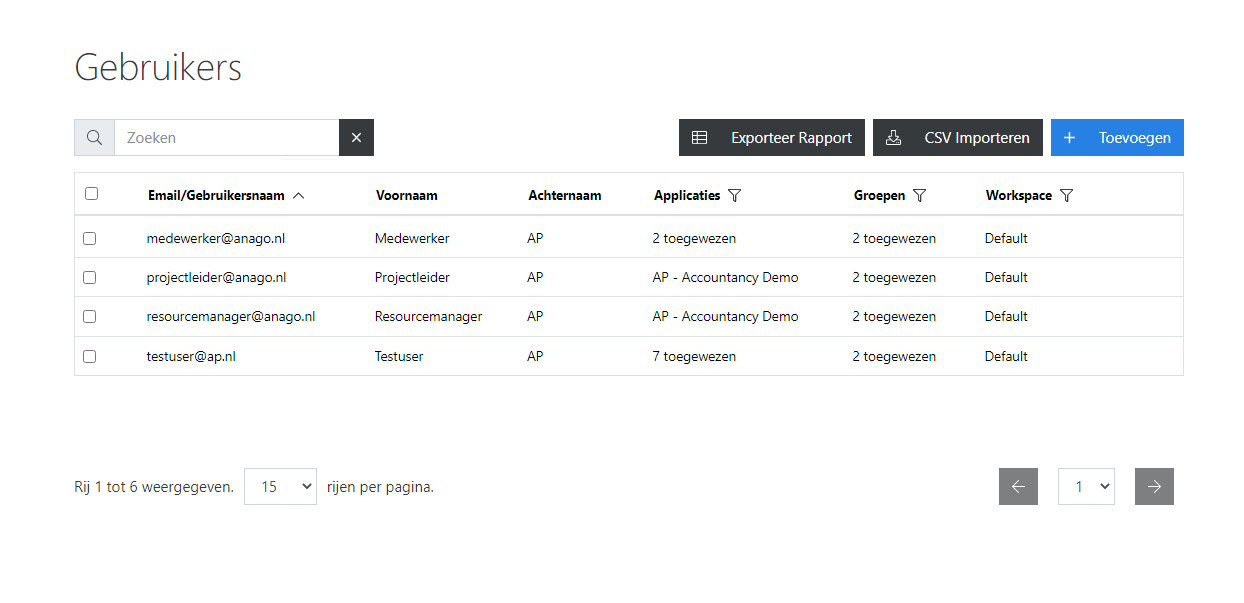Click the filter icon beside Applicaties
Viewport: 1244px width, 603px height.
click(x=735, y=196)
